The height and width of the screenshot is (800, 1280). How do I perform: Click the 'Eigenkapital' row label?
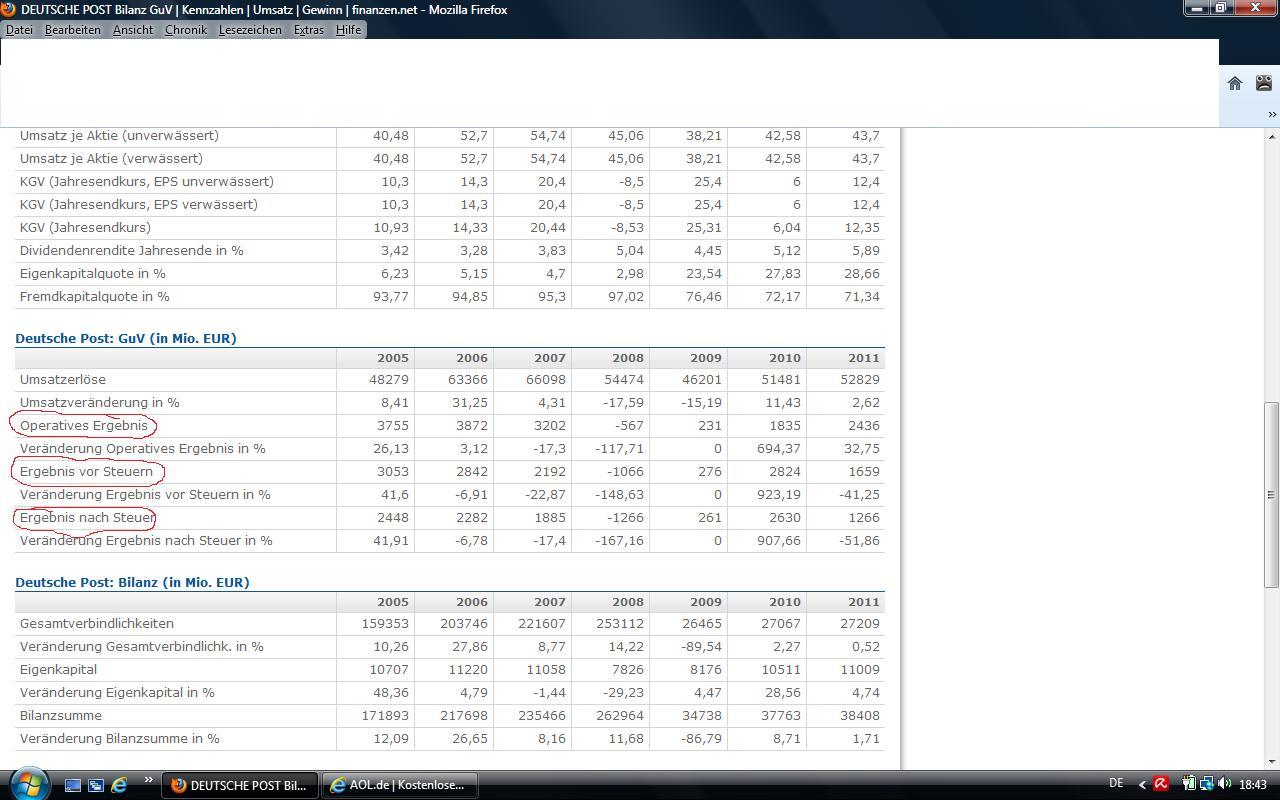point(58,669)
